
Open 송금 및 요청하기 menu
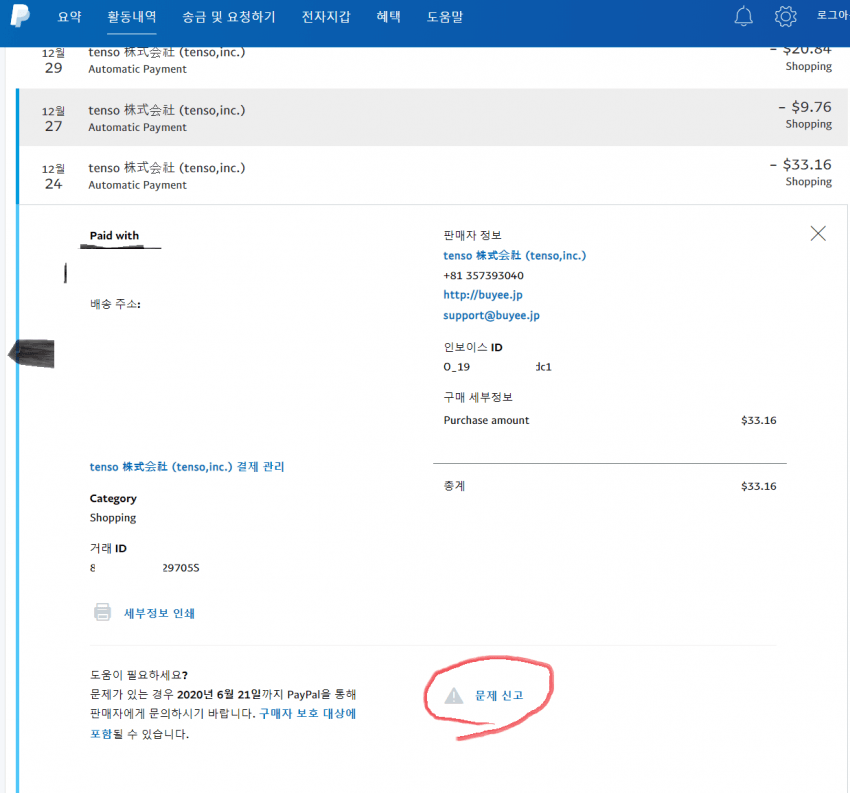tap(229, 17)
